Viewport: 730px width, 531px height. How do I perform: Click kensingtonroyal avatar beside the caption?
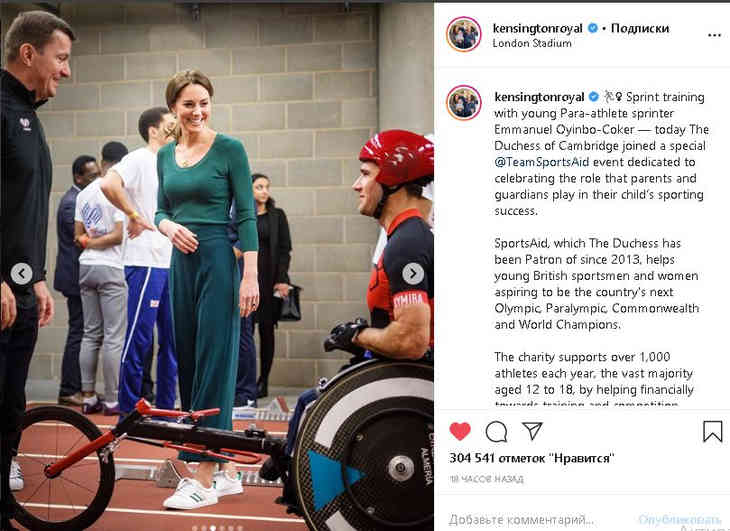pos(464,103)
